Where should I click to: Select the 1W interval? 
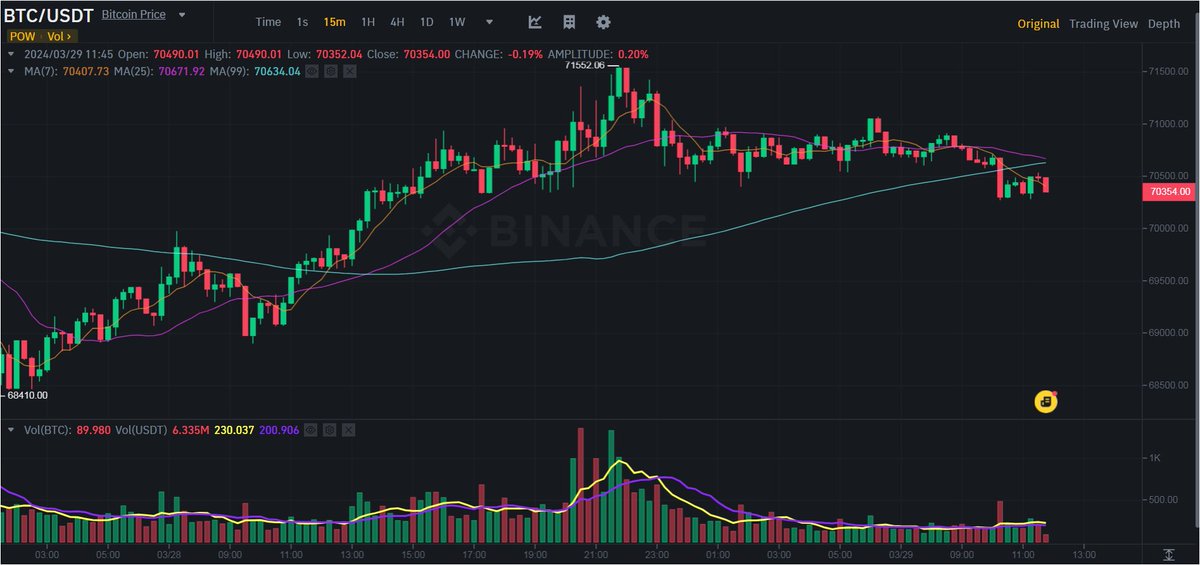(457, 22)
